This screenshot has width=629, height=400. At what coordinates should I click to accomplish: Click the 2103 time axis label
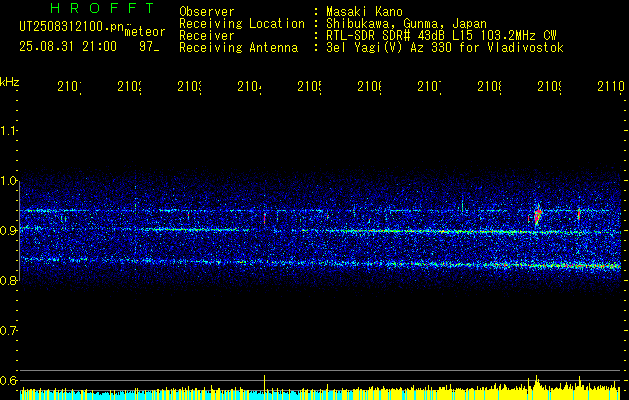[189, 86]
